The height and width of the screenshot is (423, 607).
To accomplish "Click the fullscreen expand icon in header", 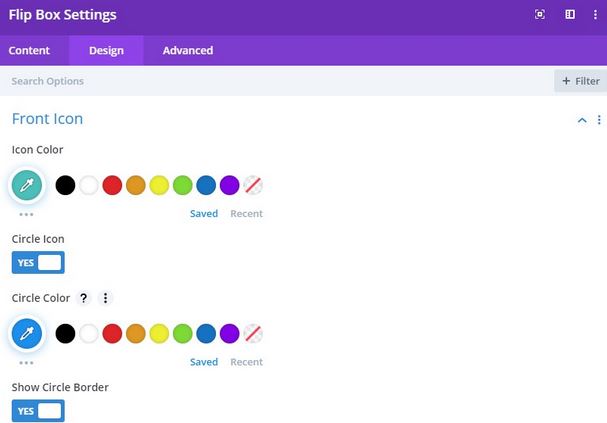I will [x=540, y=15].
